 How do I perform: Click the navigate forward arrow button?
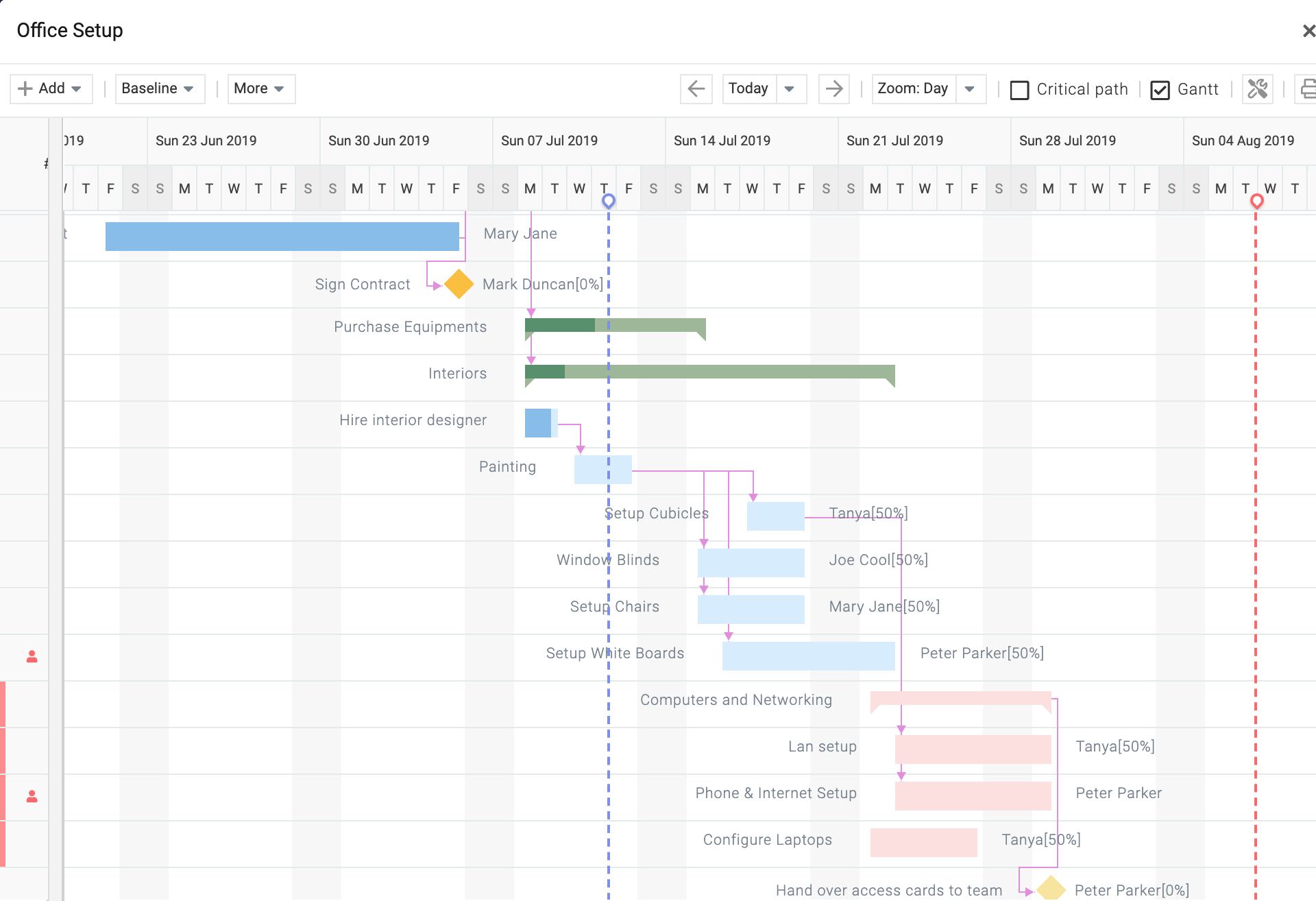(834, 88)
